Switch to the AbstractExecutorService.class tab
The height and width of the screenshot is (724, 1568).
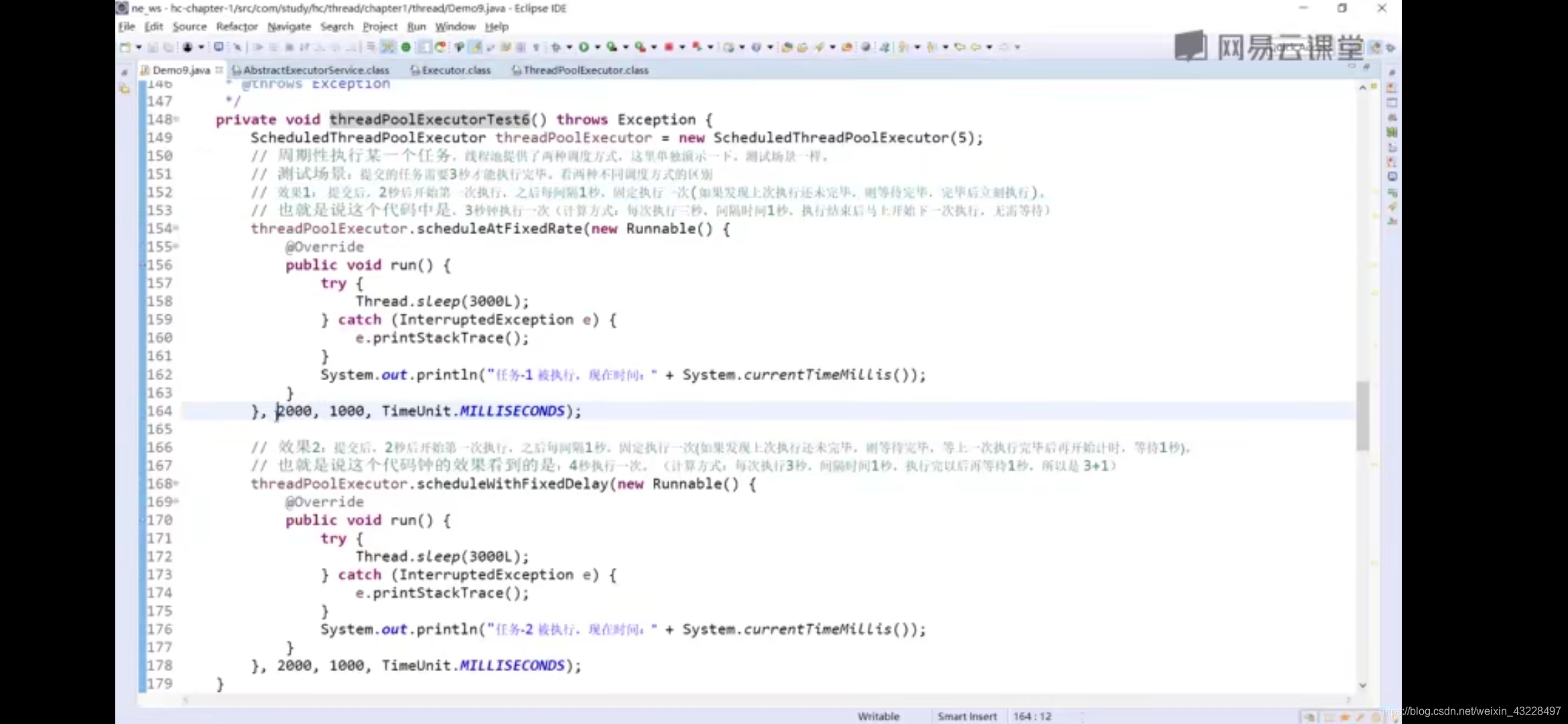tap(310, 70)
